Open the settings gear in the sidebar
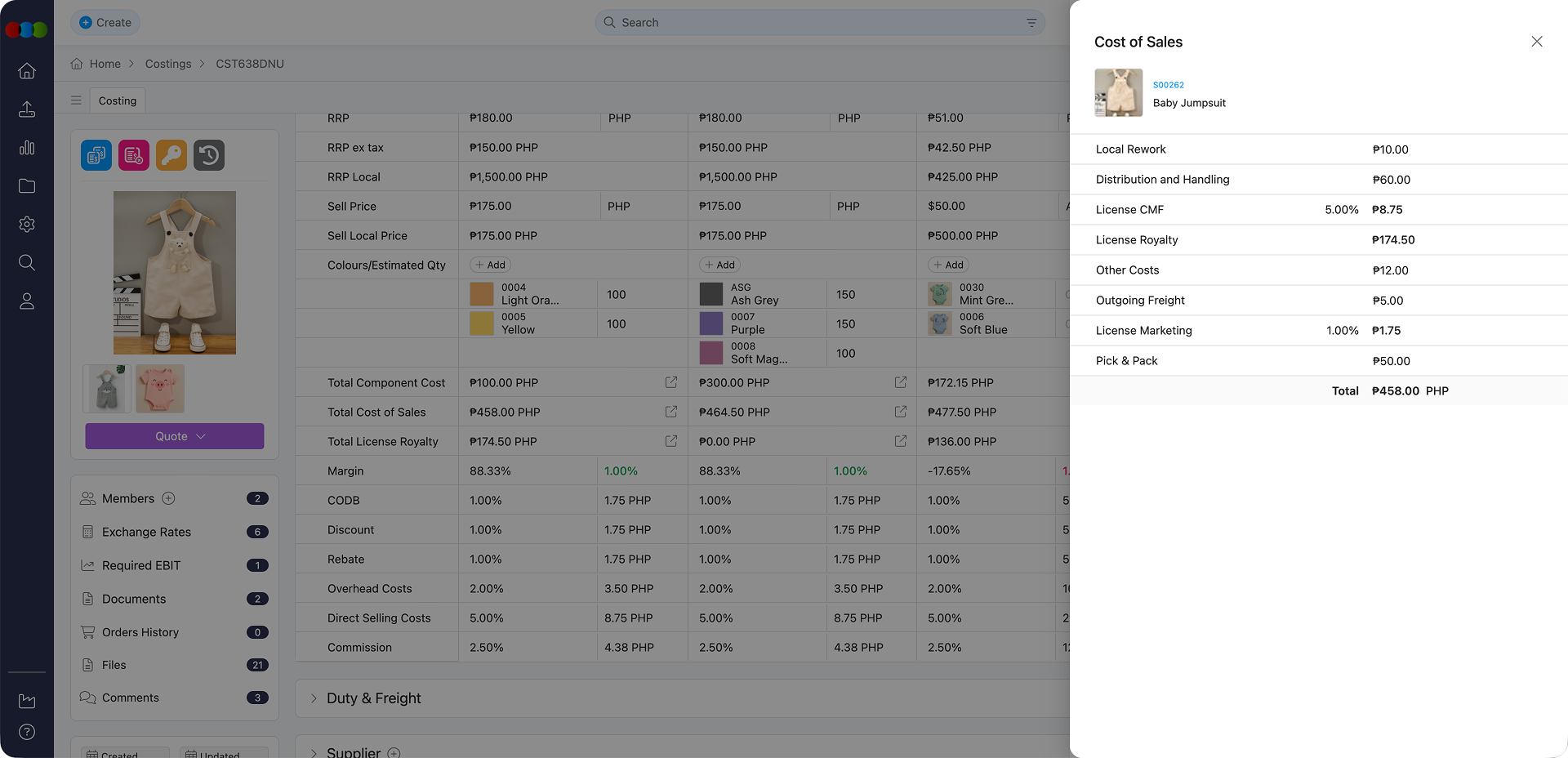Image resolution: width=1568 pixels, height=758 pixels. (27, 224)
